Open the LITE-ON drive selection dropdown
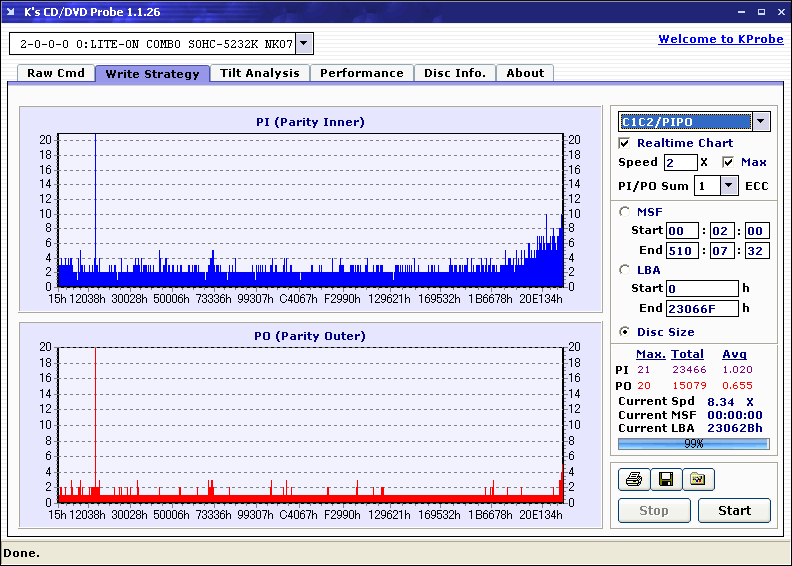The image size is (792, 566). [304, 44]
